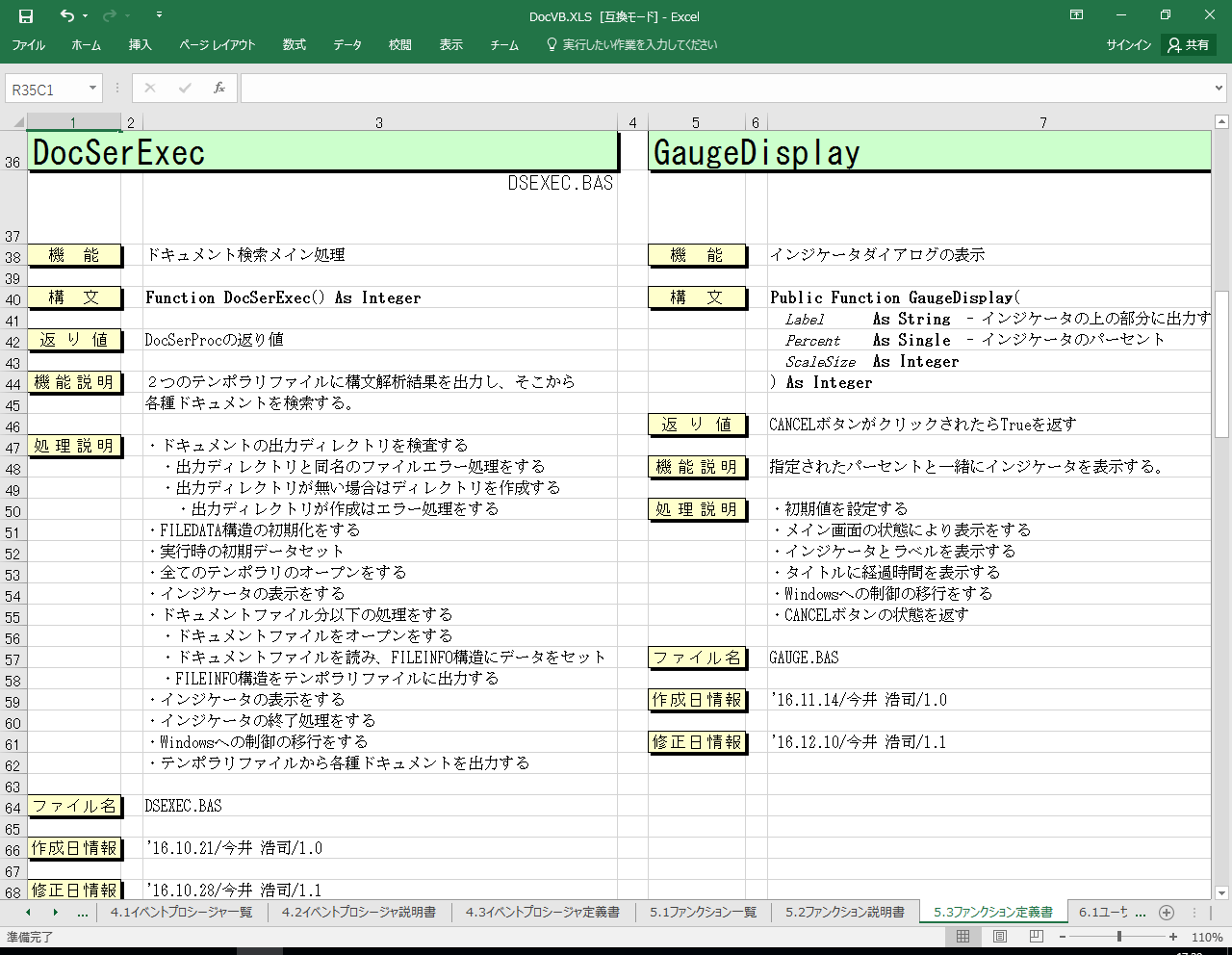
Task: Click ファイル名 label next to GAUGE.BAS
Action: (696, 658)
